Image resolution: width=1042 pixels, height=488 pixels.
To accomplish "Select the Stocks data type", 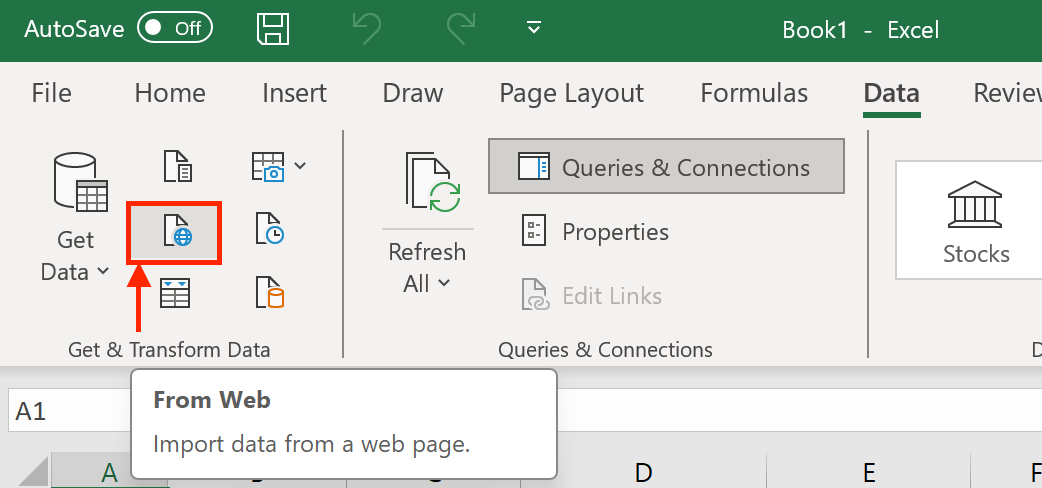I will tap(976, 221).
